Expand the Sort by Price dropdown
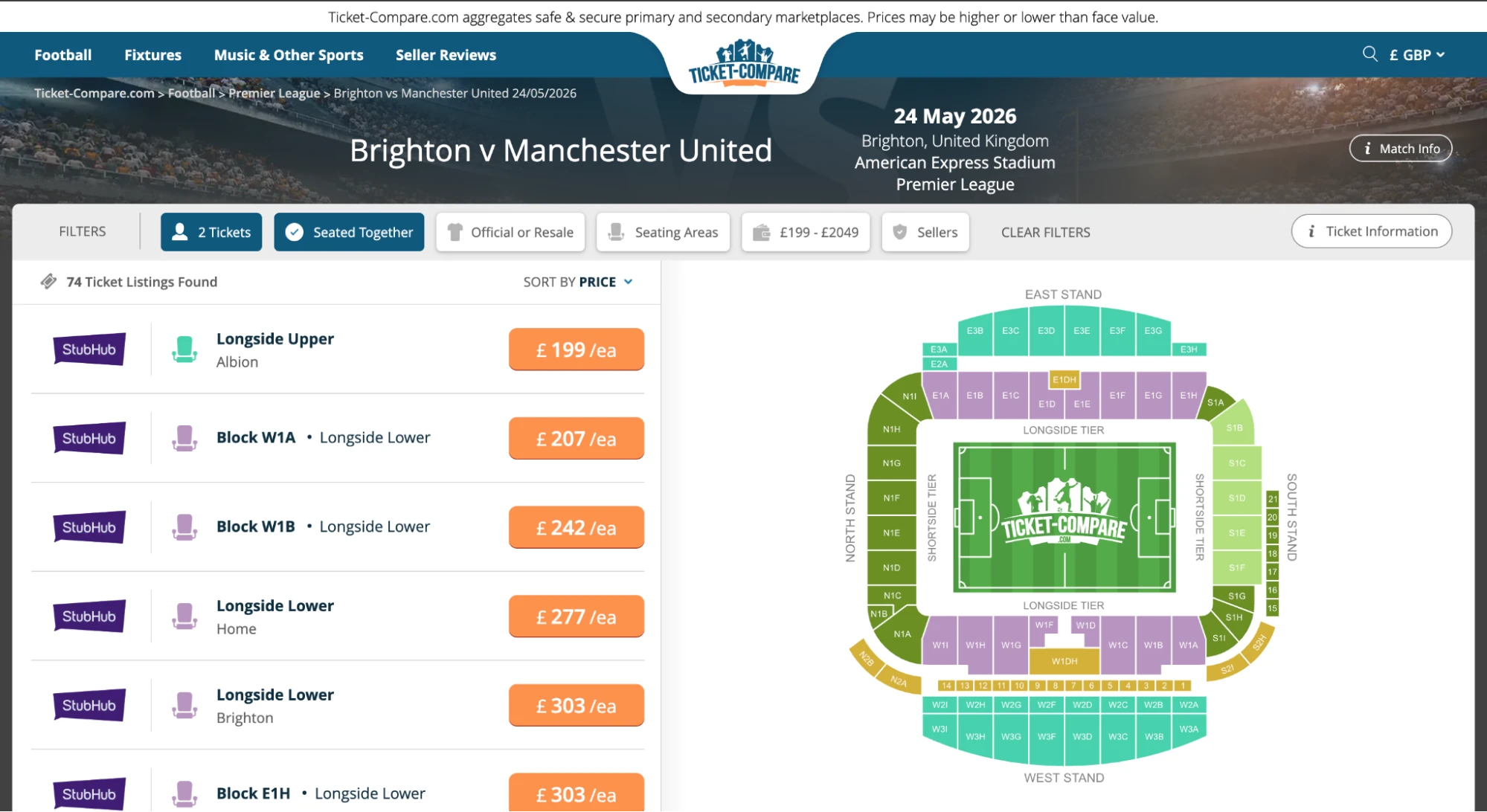This screenshot has height=812, width=1487. [579, 282]
